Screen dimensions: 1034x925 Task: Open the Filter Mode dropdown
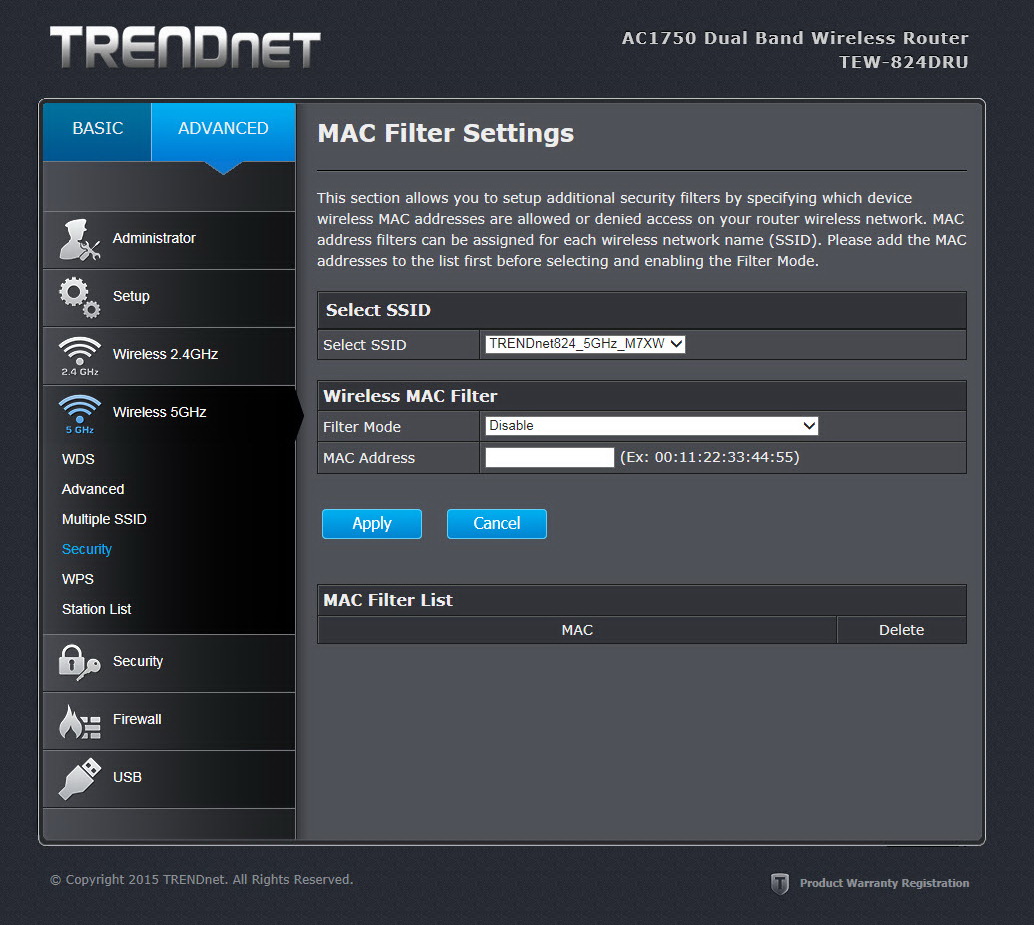[x=652, y=426]
